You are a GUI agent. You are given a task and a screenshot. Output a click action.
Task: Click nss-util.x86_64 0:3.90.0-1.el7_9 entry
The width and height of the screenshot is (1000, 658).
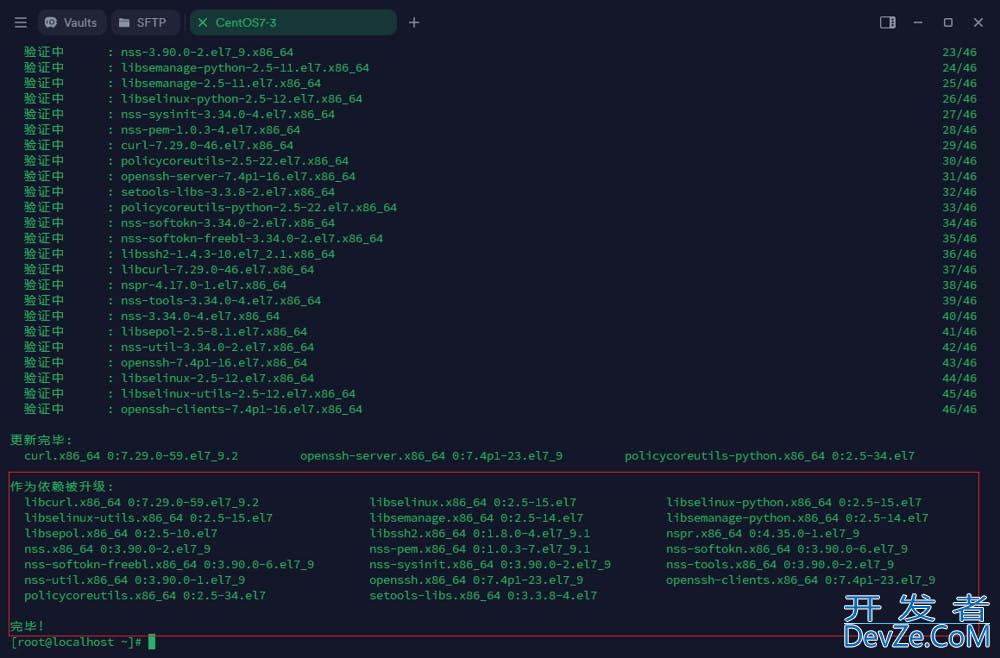(x=135, y=580)
